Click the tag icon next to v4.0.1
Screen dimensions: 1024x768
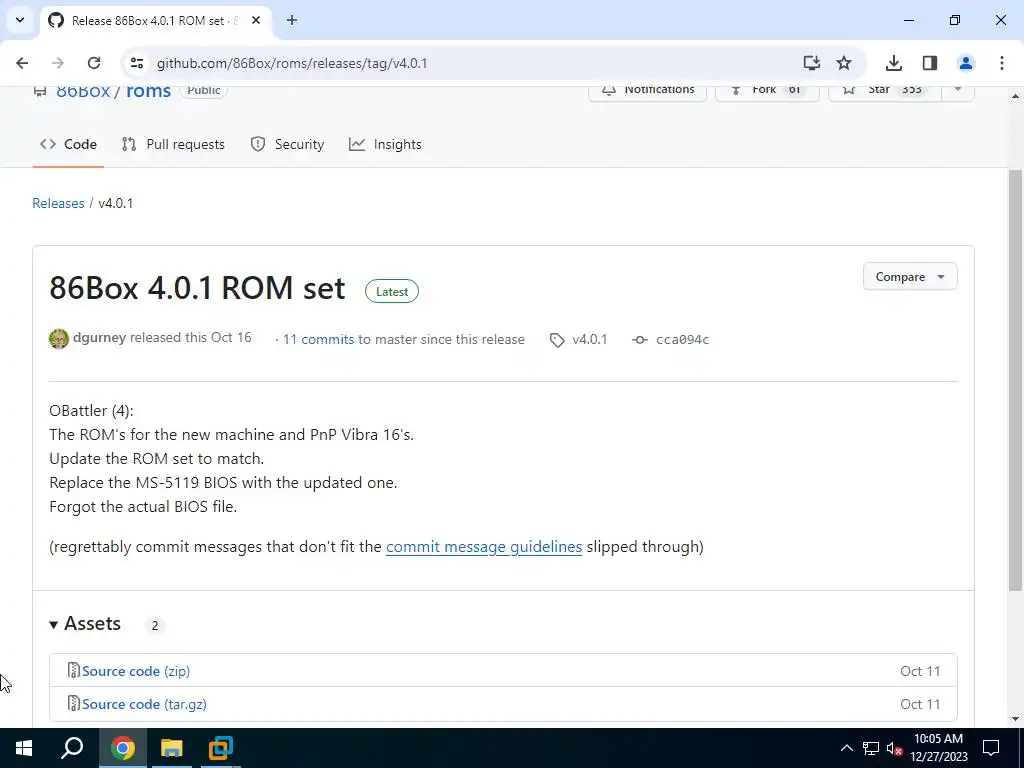(557, 340)
